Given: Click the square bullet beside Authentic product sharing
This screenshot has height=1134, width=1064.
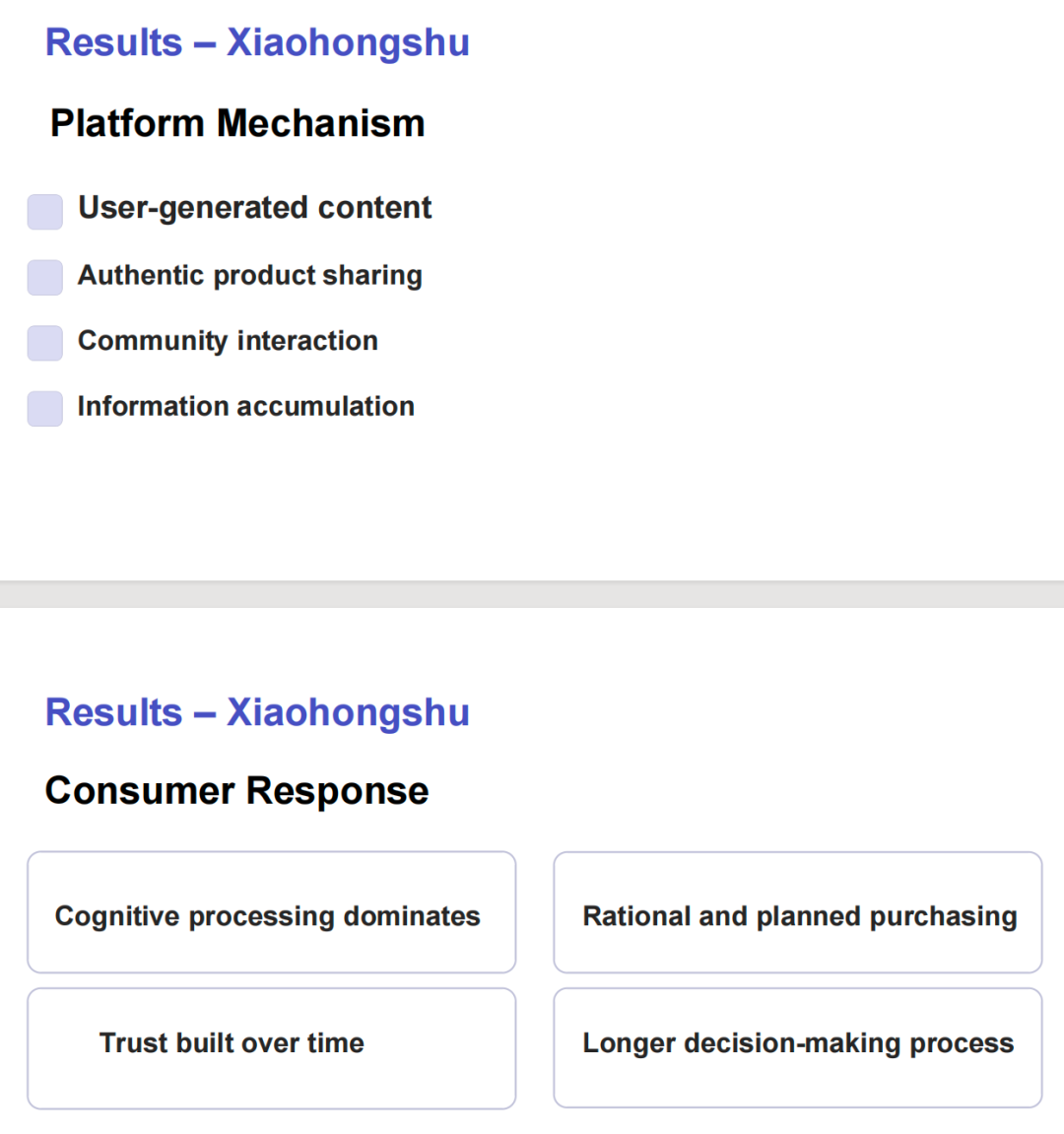Looking at the screenshot, I should coord(44,278).
